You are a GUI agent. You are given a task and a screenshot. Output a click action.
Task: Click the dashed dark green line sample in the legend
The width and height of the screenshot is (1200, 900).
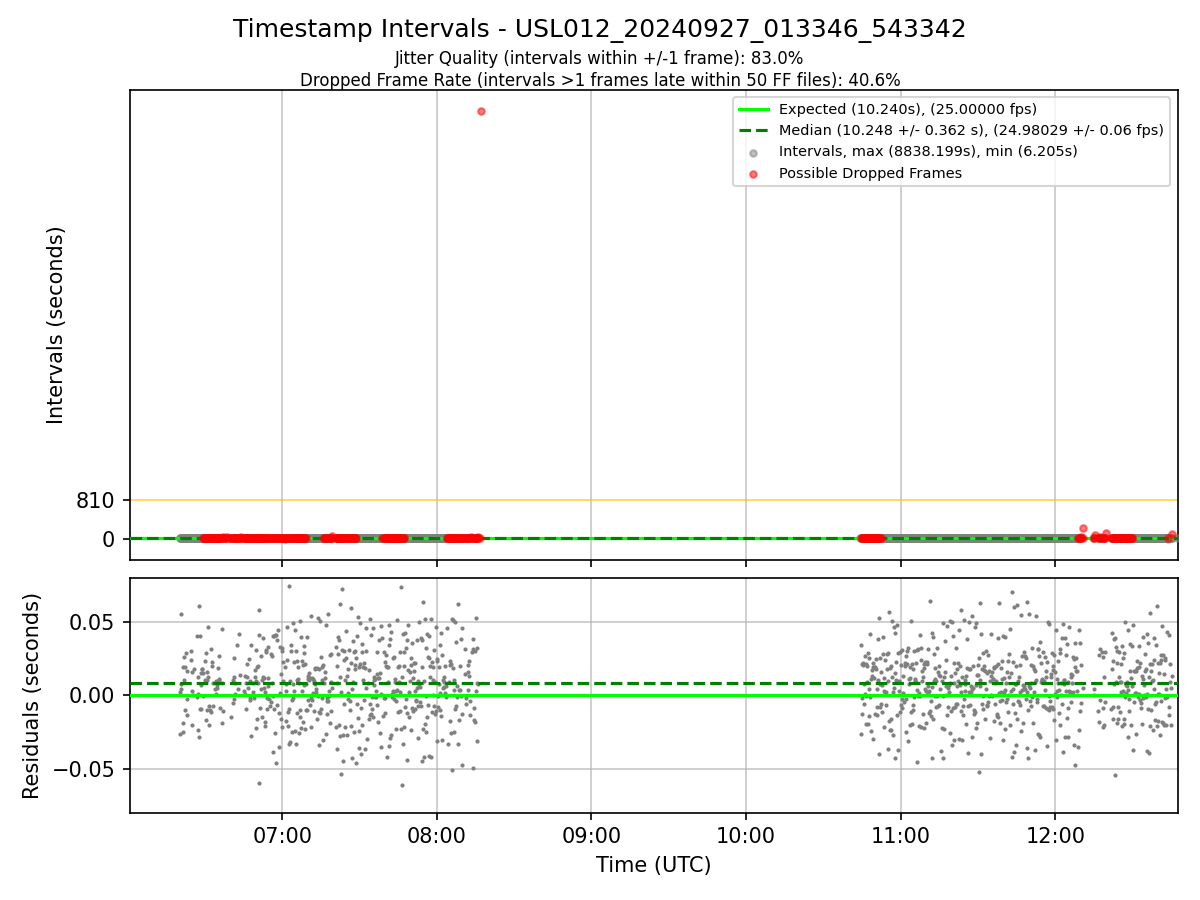[754, 130]
